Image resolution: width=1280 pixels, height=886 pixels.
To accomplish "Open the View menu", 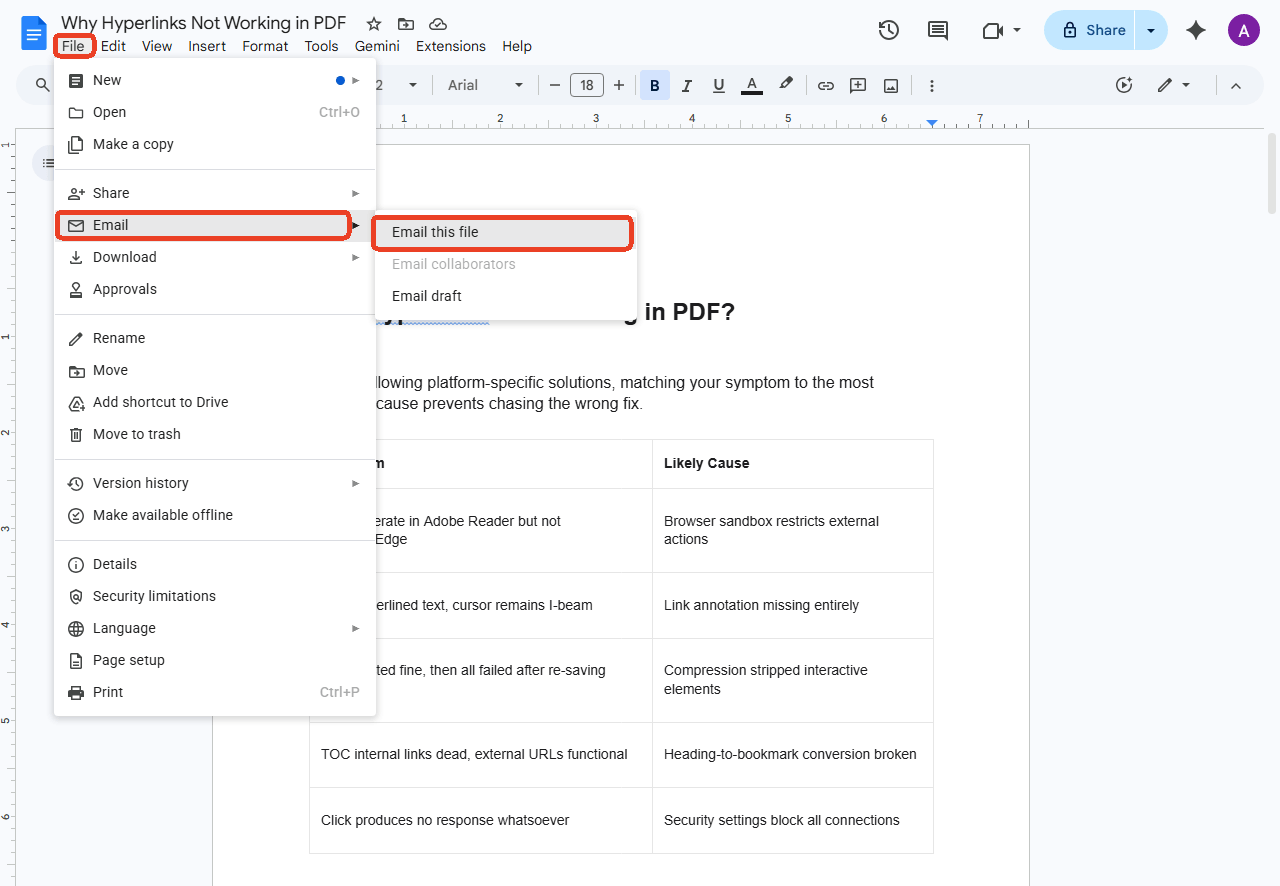I will pos(157,46).
